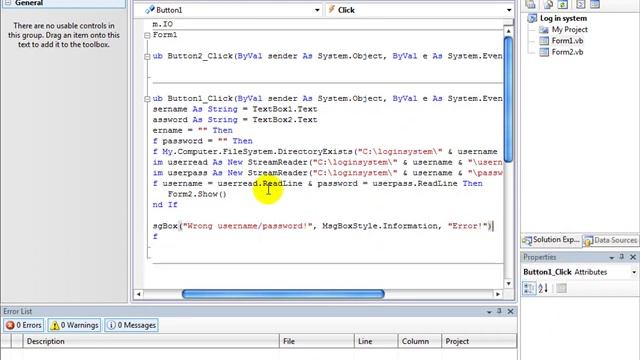Click the View Code icon in Solution Explorer
This screenshot has height=360, width=640.
click(580, 4)
